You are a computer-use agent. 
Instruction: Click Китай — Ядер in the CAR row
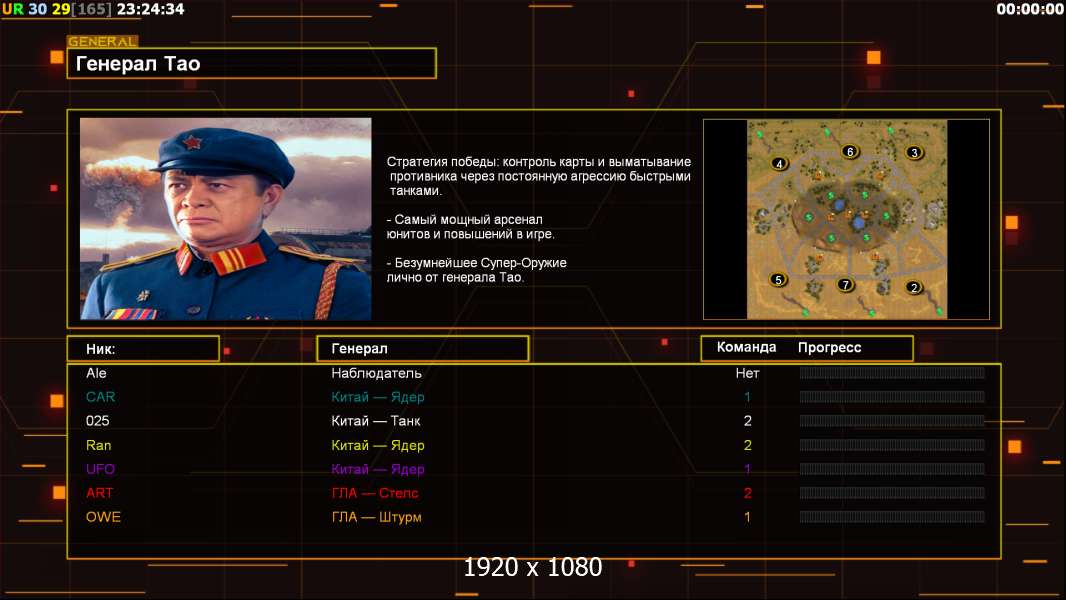click(x=377, y=397)
